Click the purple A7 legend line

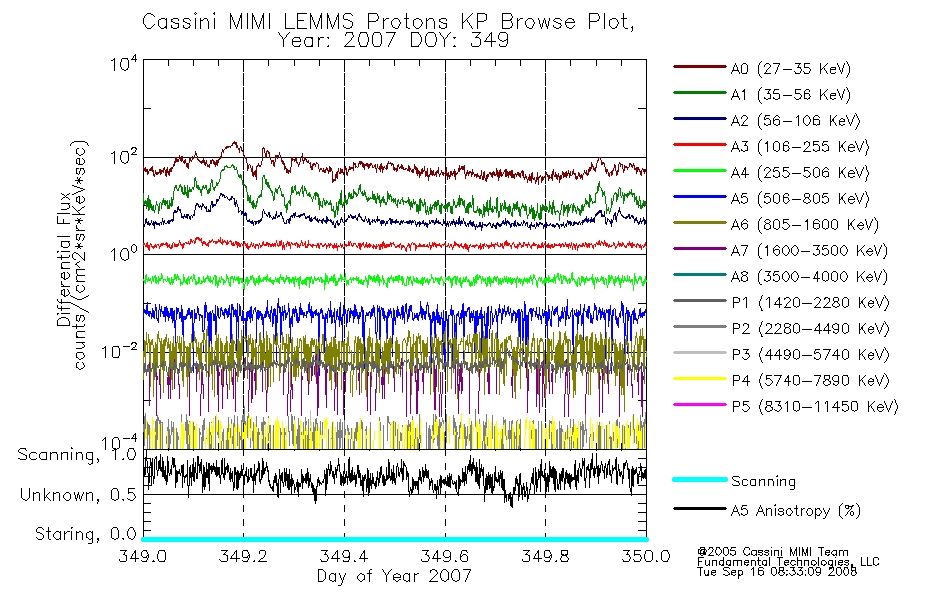tap(700, 248)
